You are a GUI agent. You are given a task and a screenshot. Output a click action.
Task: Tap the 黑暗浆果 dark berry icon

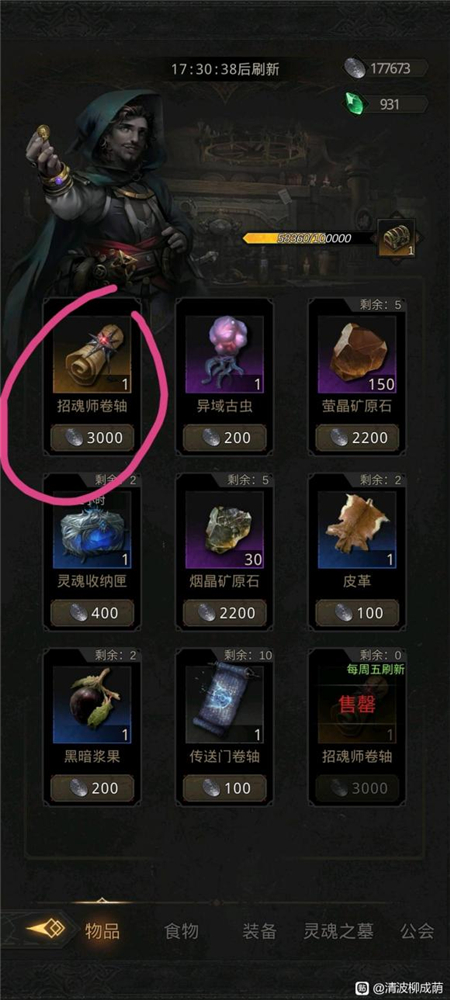pyautogui.click(x=92, y=705)
